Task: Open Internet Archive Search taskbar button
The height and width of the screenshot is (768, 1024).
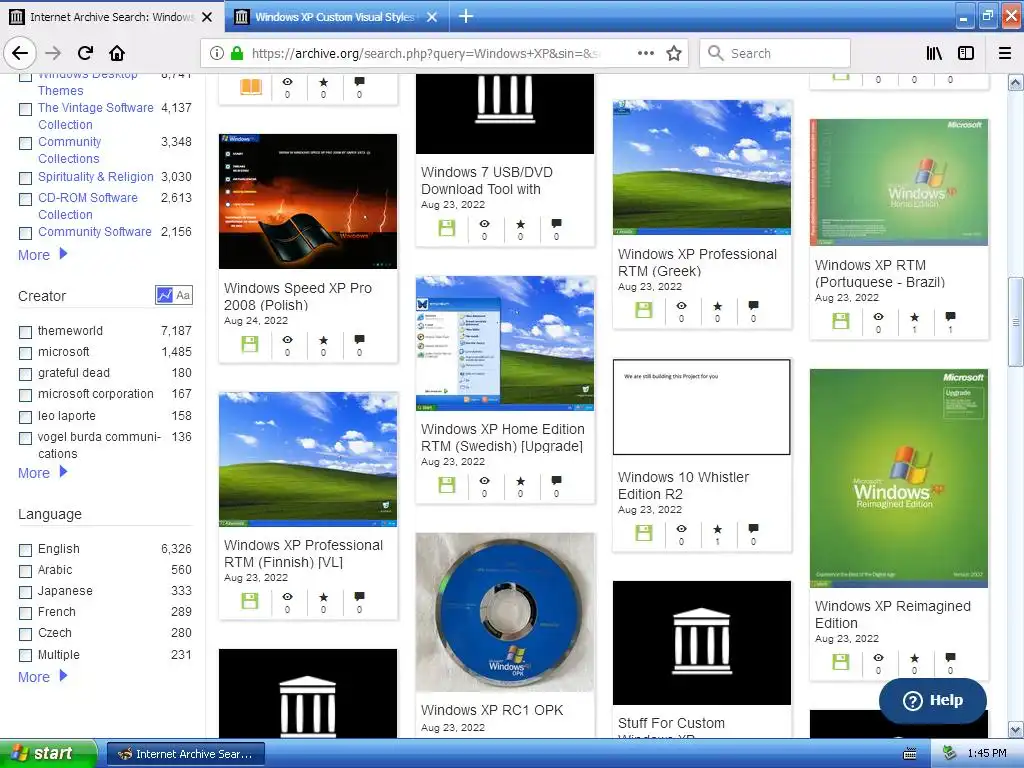Action: coord(185,754)
